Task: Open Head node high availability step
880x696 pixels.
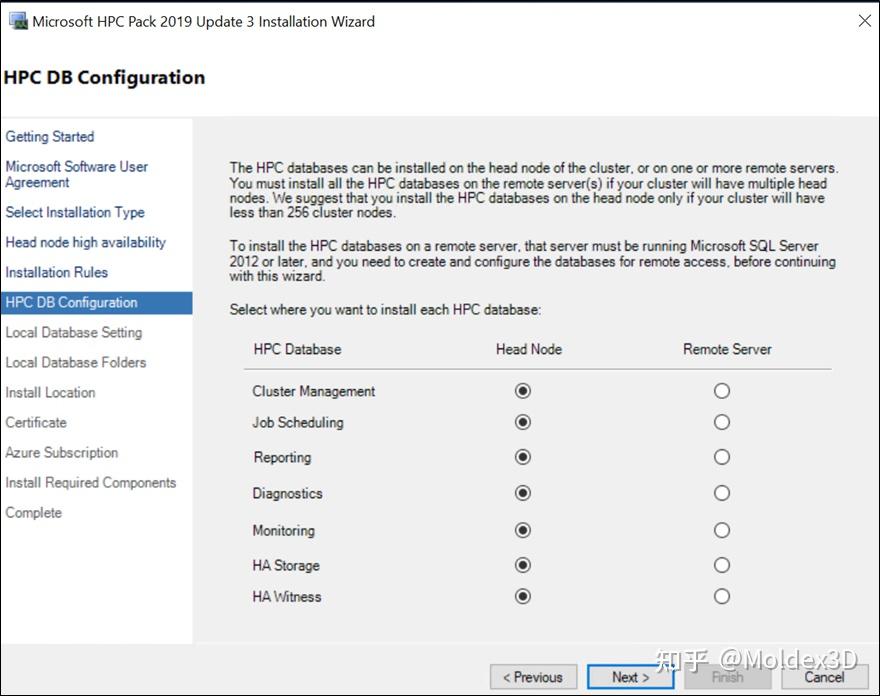Action: tap(86, 242)
